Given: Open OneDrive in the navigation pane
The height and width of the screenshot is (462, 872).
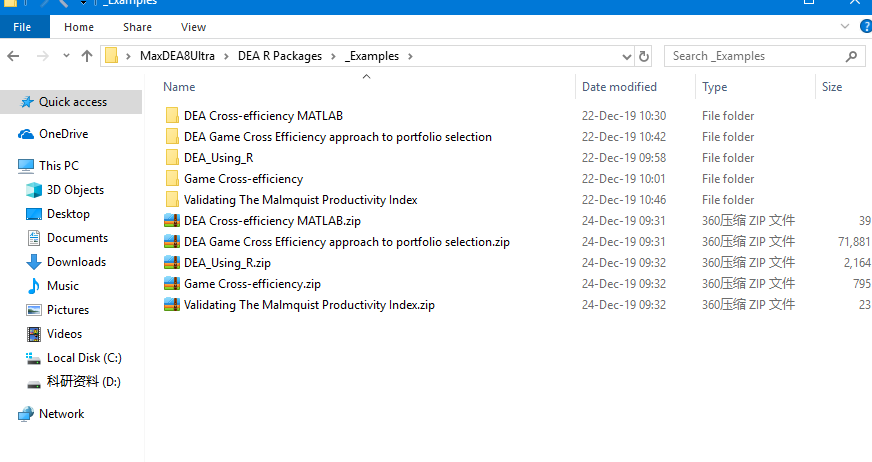Looking at the screenshot, I should pos(63,134).
